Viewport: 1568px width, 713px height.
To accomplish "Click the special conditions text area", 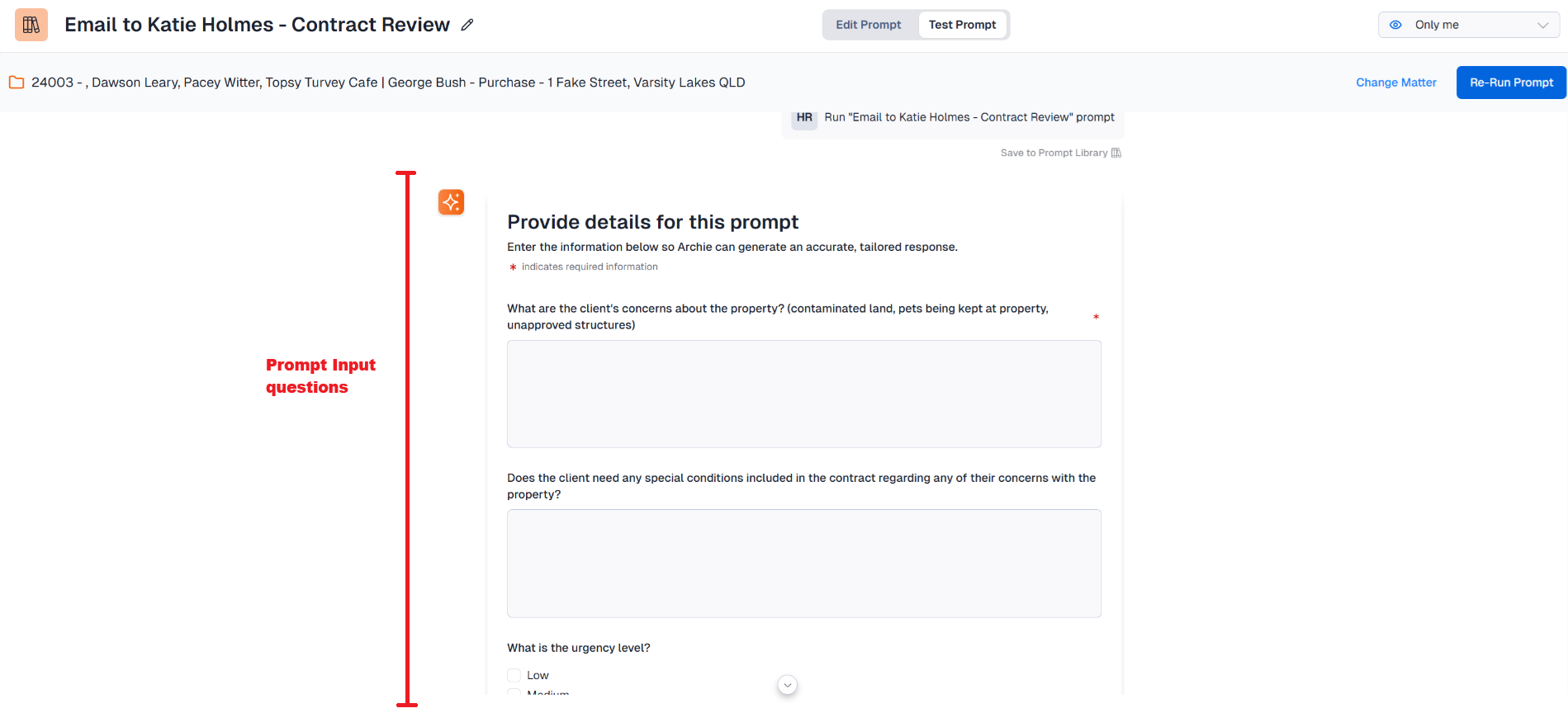I will click(803, 563).
